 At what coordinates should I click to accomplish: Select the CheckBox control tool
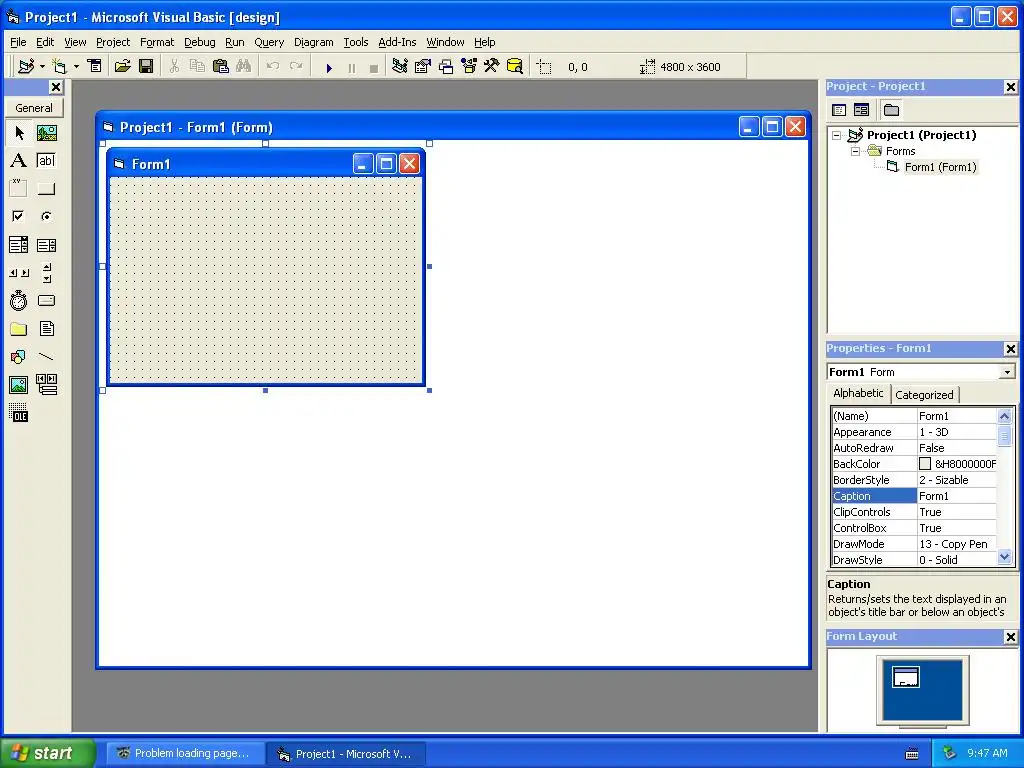[x=19, y=216]
